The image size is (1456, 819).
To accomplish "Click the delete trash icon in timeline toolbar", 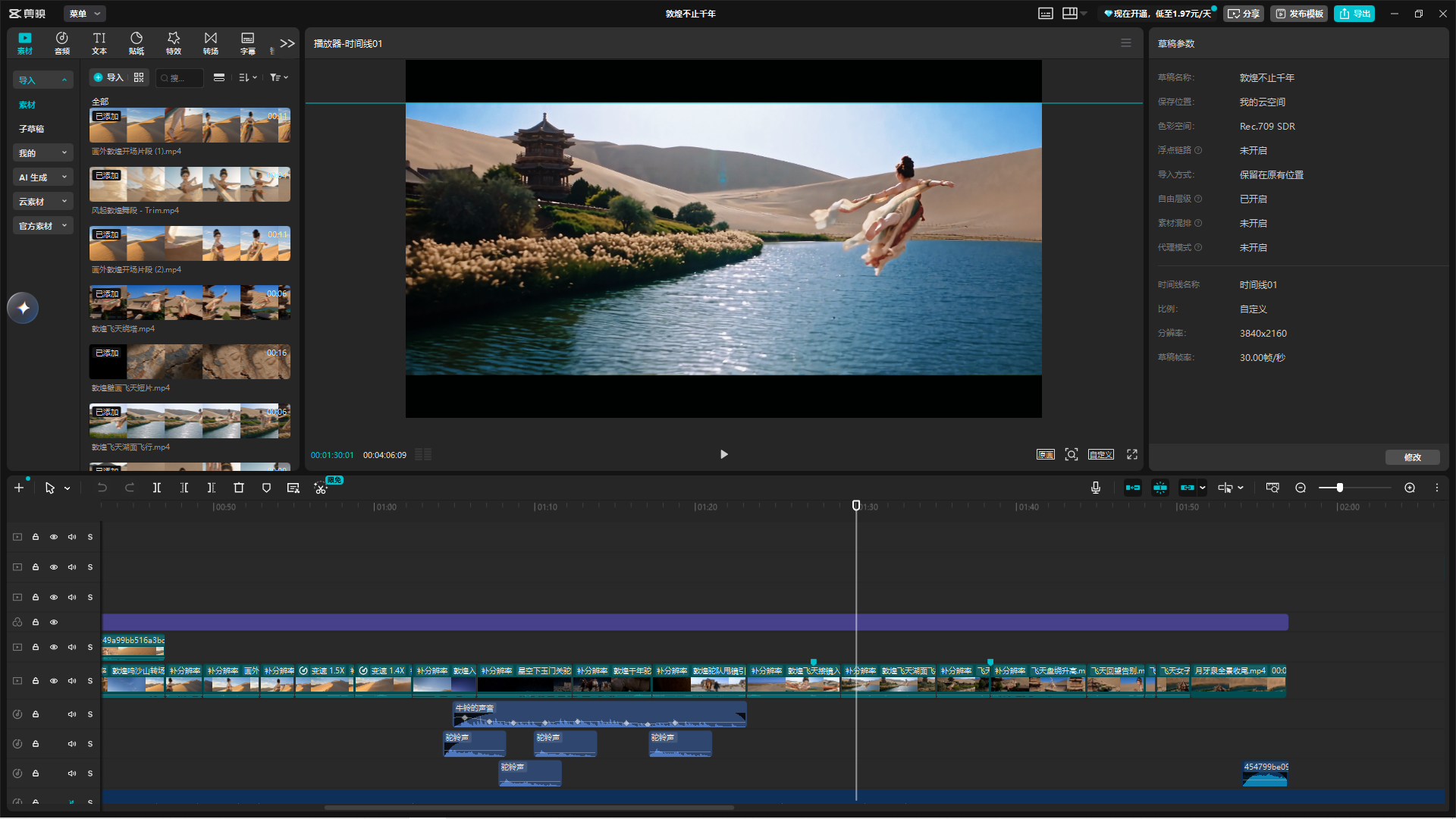I will 239,488.
